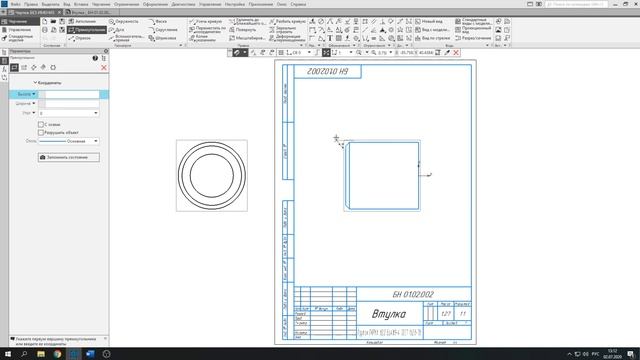Screen dimensions: 640x360
Task: Select the Дуга tool
Action: (x=117, y=30)
